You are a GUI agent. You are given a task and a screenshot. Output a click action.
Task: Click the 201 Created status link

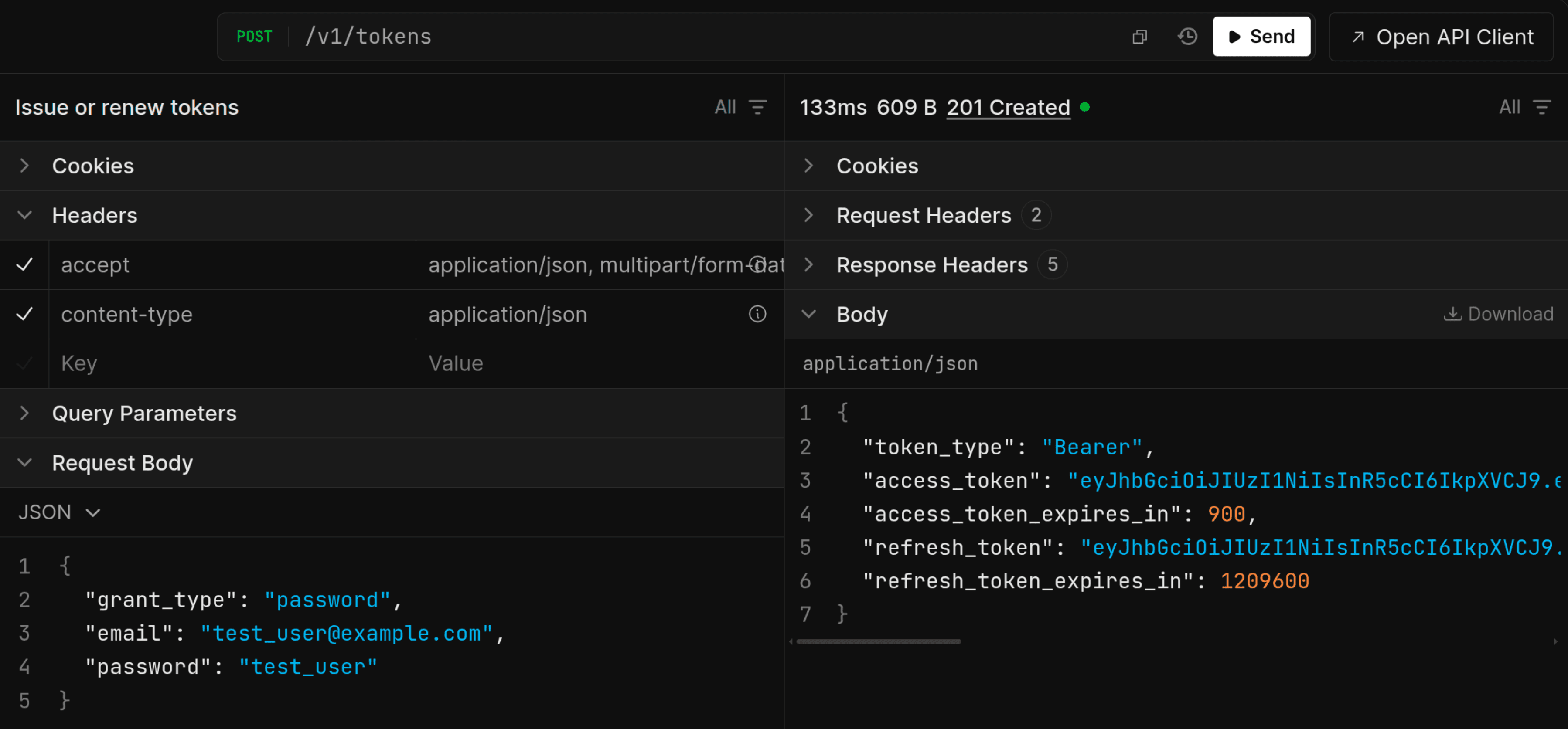click(1008, 108)
